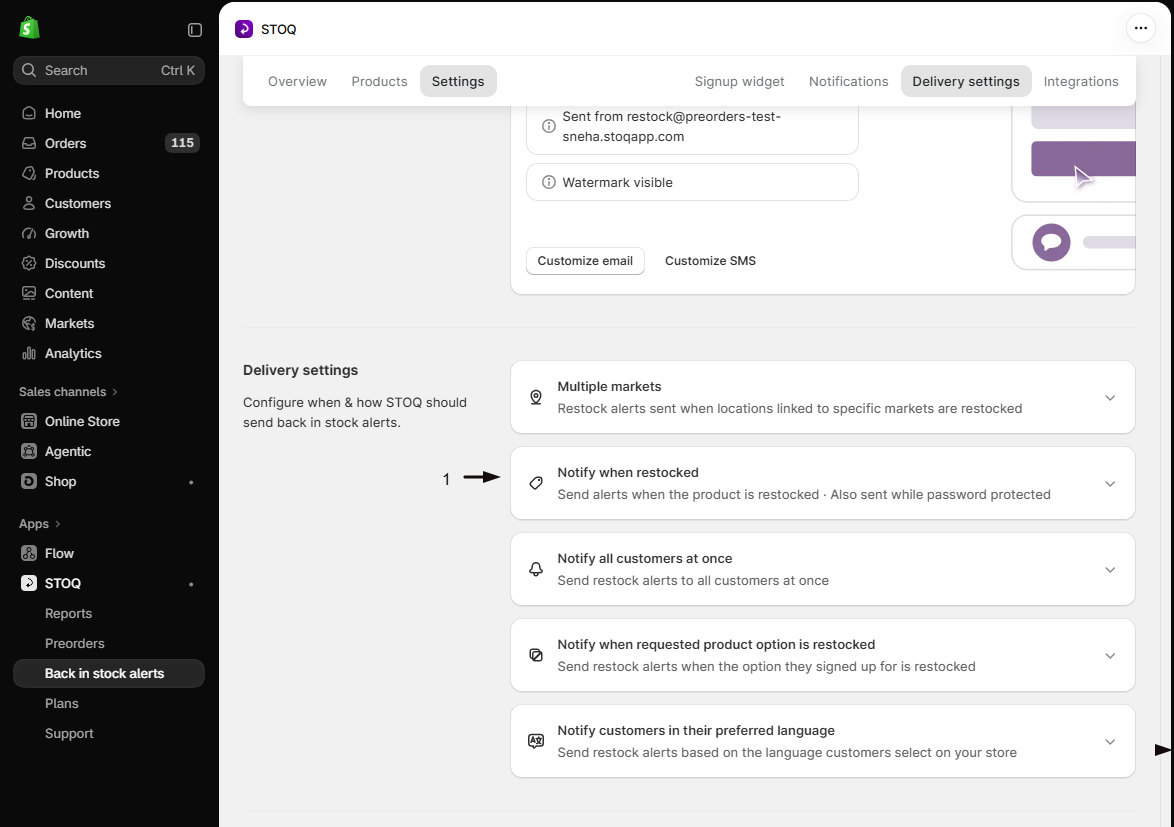Click the Multiple markets location pin icon
This screenshot has height=827, width=1174.
536,397
